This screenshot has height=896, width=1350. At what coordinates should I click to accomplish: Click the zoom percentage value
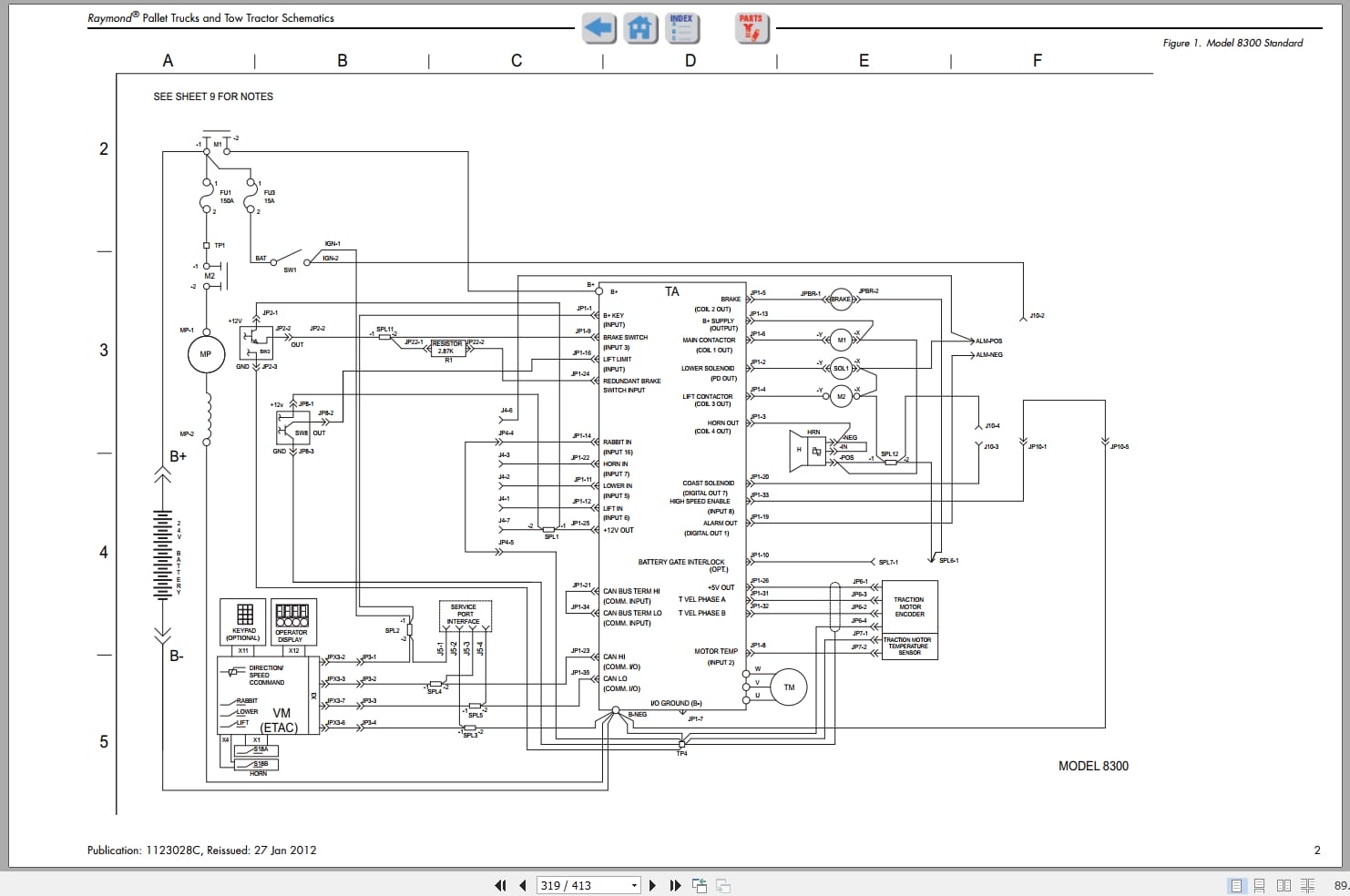(x=1340, y=885)
